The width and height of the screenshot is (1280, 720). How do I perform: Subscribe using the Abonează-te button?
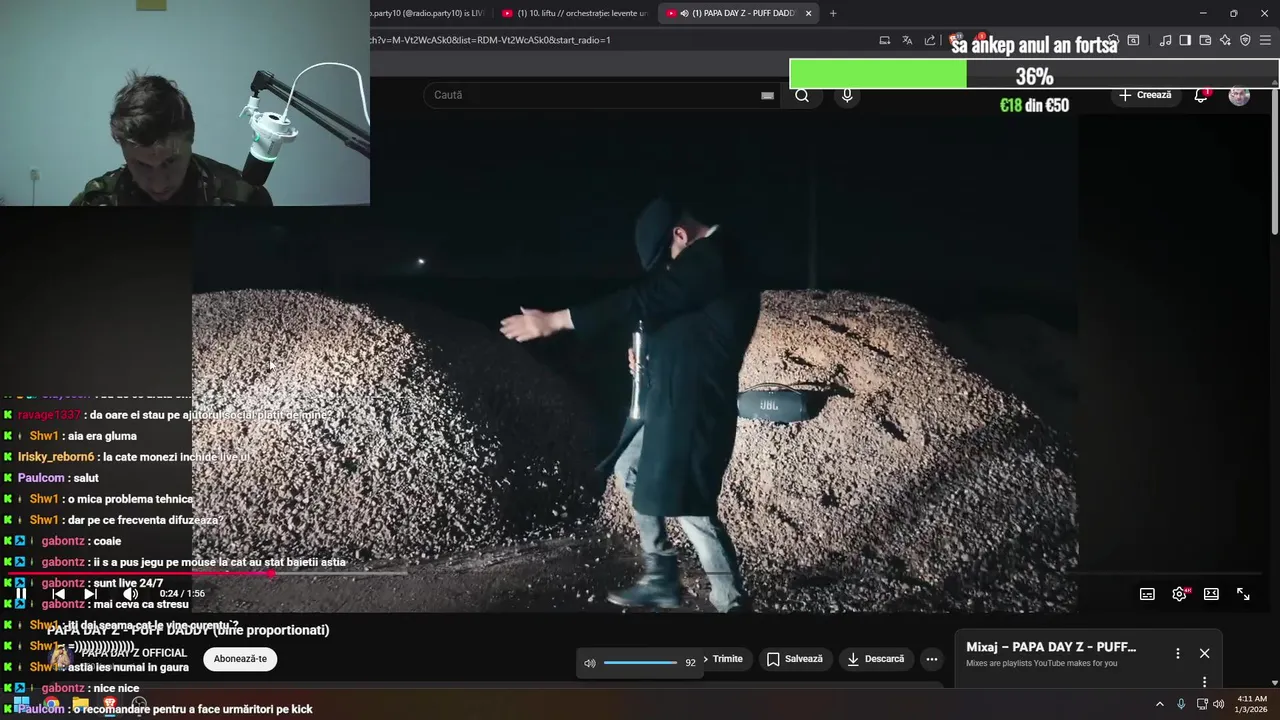[240, 659]
